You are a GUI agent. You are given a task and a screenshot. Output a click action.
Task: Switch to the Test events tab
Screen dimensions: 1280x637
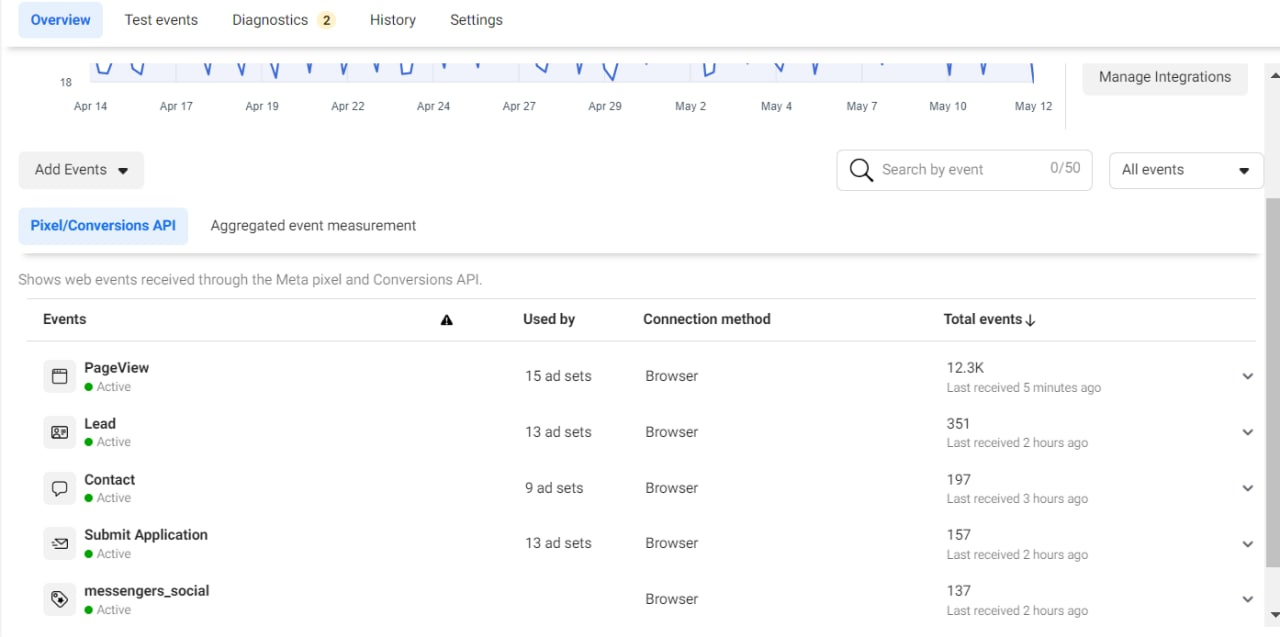click(161, 20)
